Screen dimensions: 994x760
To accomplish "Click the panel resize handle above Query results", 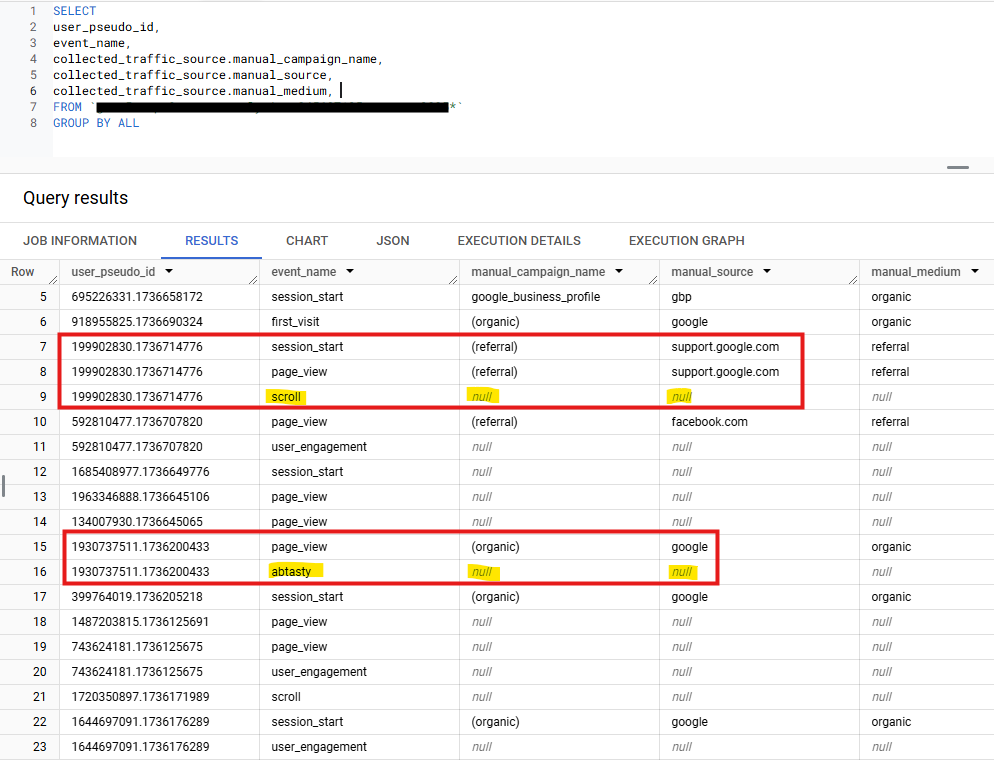I will [x=957, y=168].
